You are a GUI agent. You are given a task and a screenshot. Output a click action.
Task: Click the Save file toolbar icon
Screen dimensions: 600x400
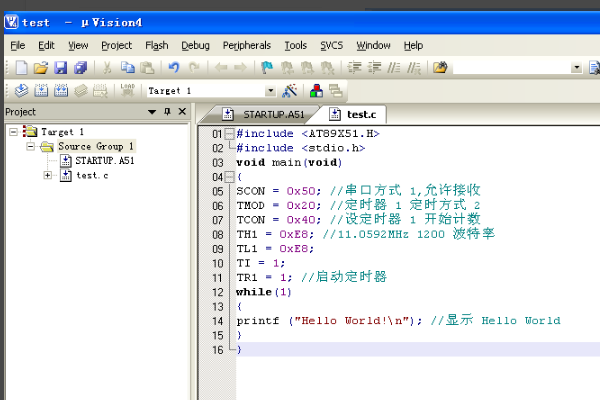[x=60, y=68]
